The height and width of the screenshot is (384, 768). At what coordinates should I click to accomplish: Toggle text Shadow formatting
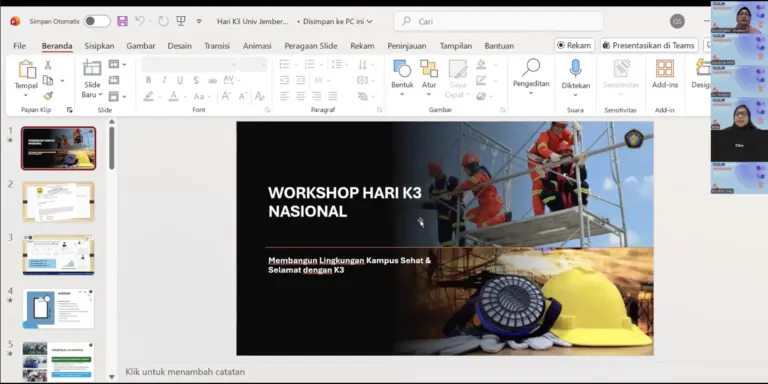click(x=196, y=80)
